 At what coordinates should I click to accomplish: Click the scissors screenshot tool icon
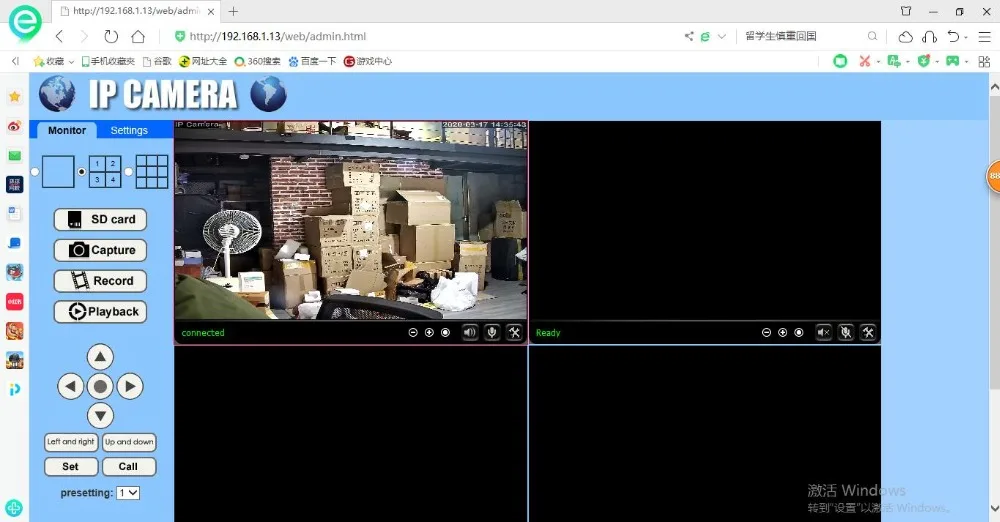point(864,61)
